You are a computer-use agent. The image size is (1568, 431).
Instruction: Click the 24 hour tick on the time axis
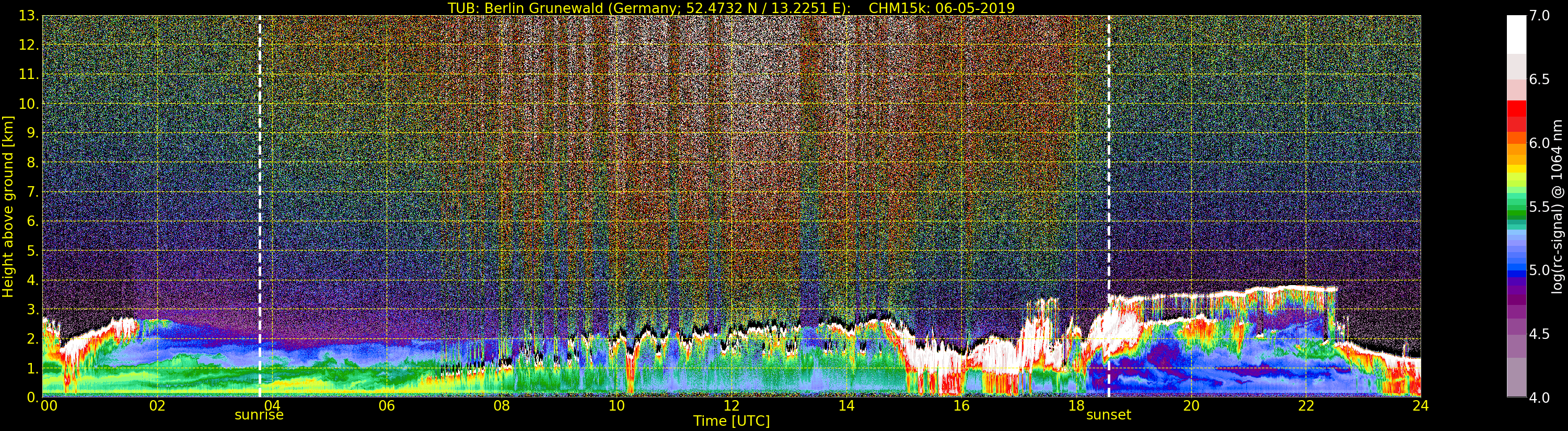click(1420, 406)
